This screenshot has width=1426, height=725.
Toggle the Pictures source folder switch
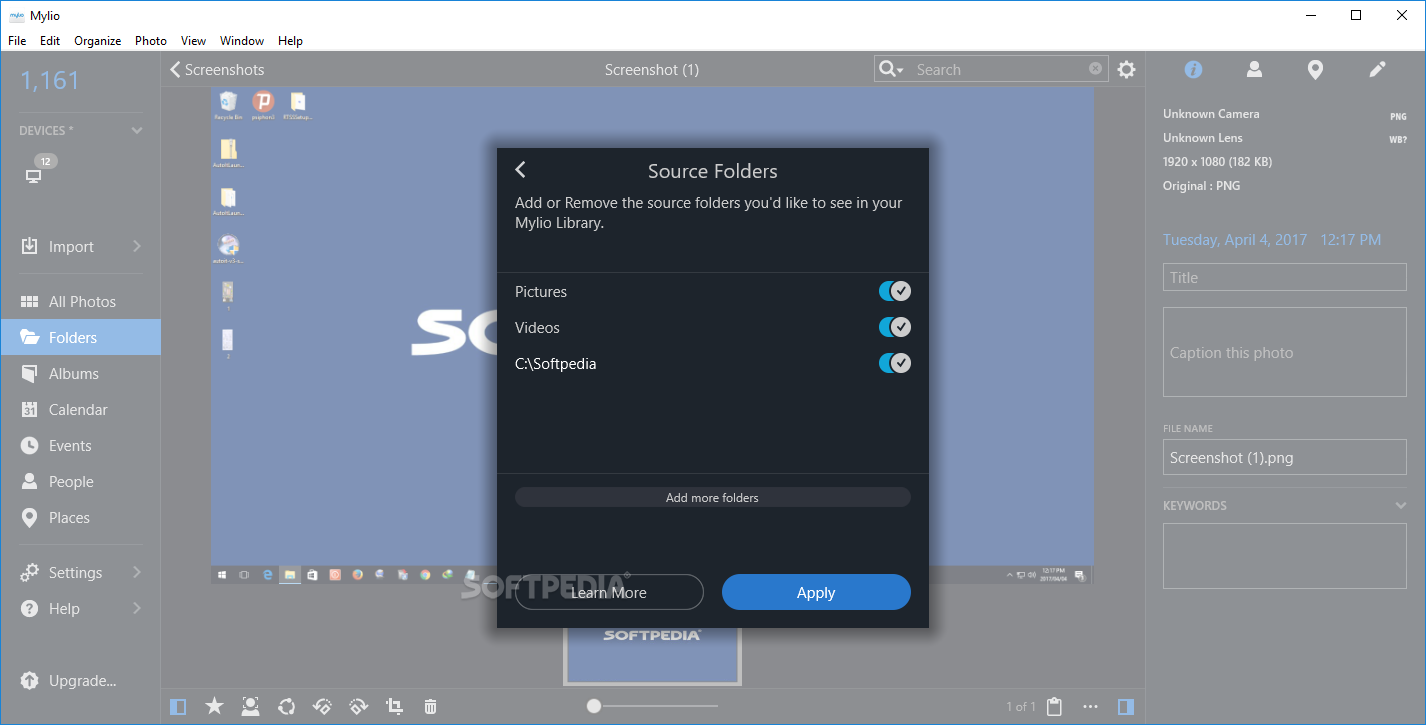tap(894, 291)
